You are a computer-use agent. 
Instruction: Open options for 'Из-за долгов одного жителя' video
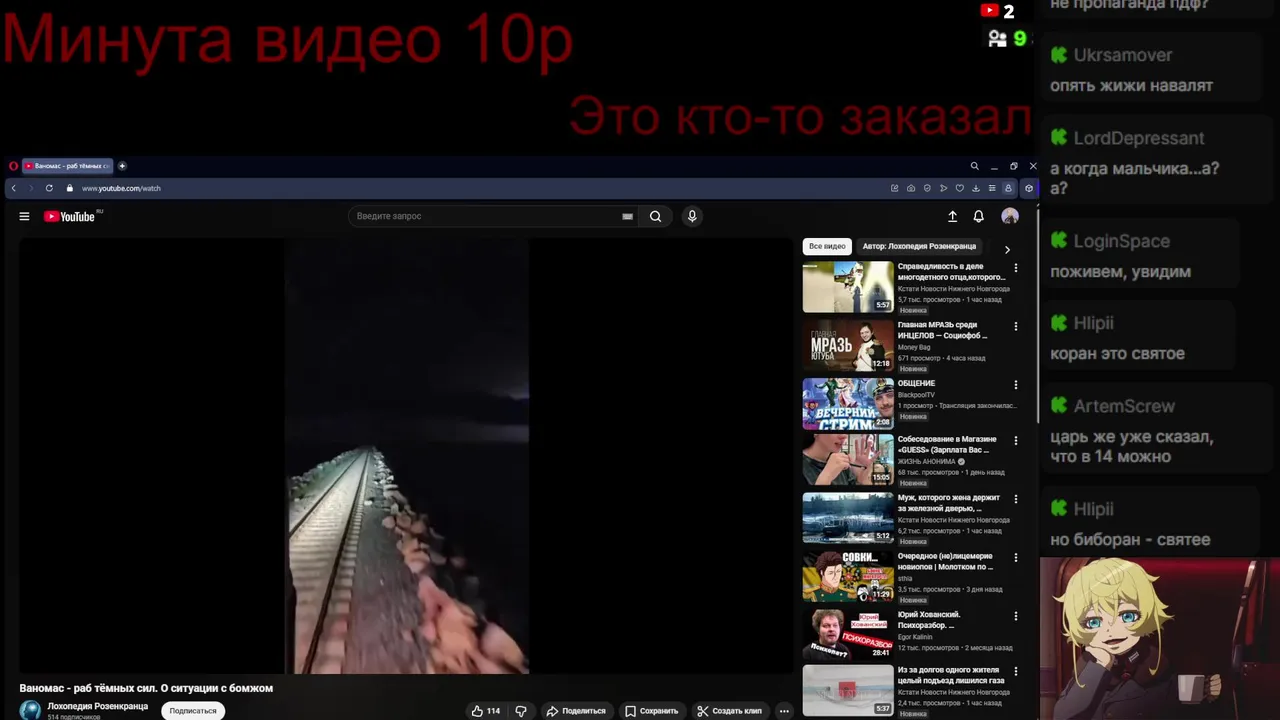pyautogui.click(x=1016, y=671)
